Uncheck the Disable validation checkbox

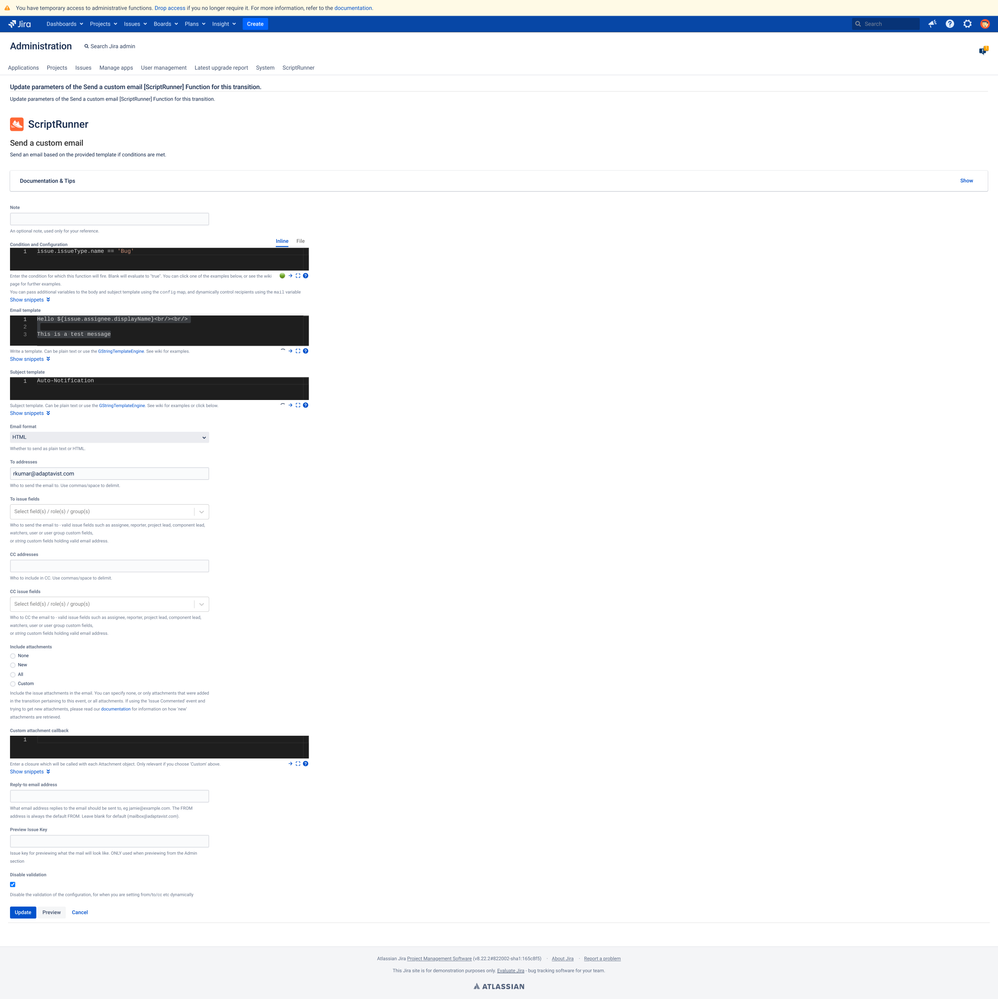click(x=12, y=884)
